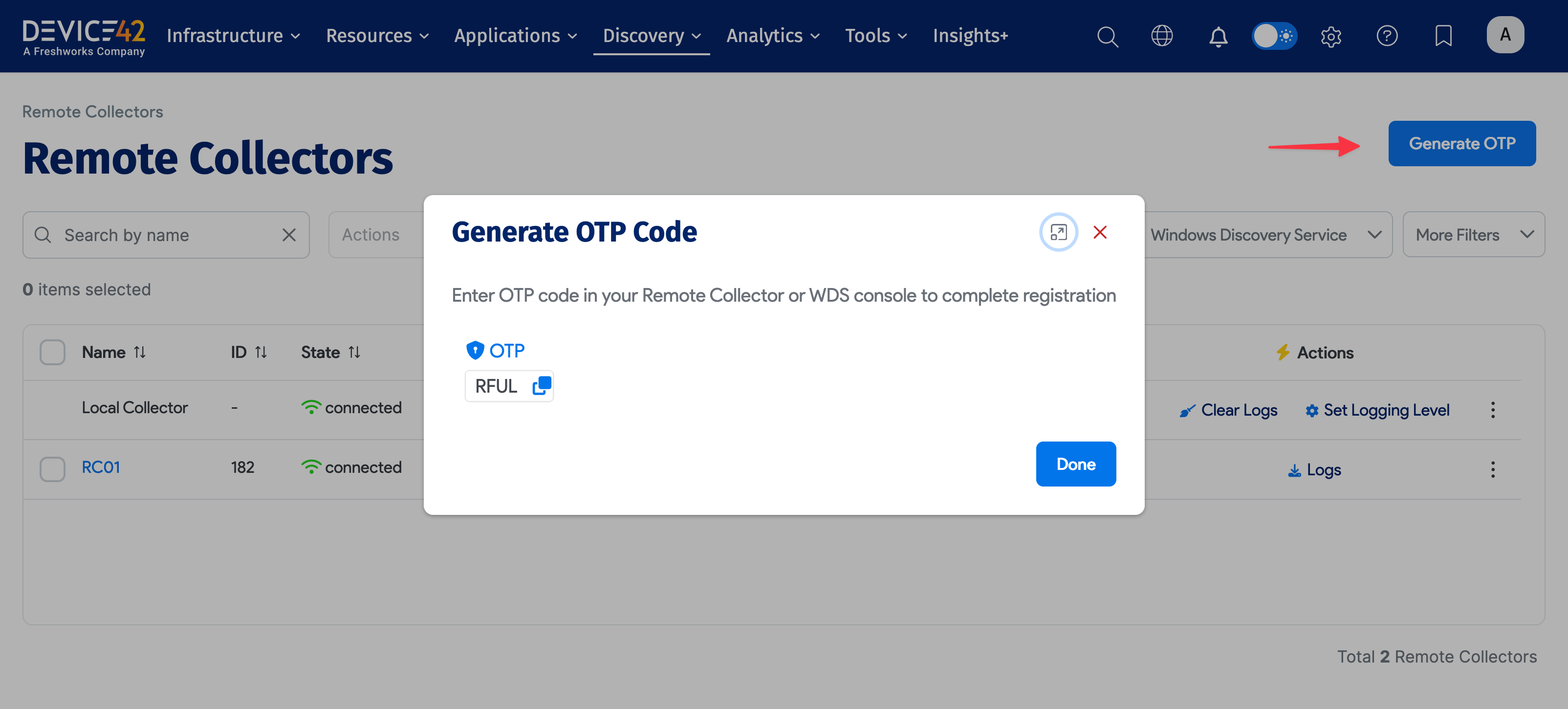The image size is (1568, 709).
Task: Set Logging Level for Local Collector
Action: tap(1387, 410)
